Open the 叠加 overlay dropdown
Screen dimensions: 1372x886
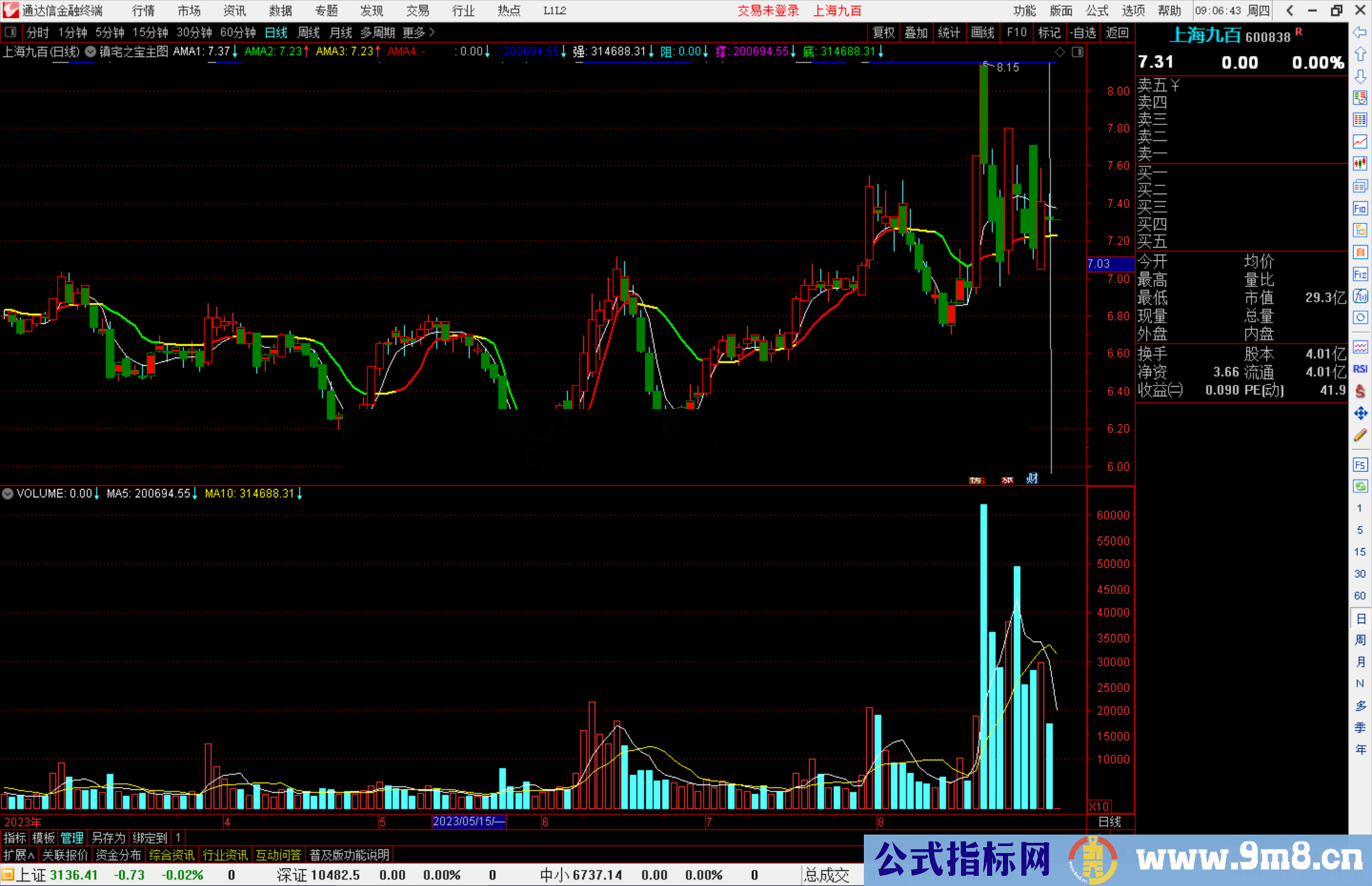tap(917, 32)
